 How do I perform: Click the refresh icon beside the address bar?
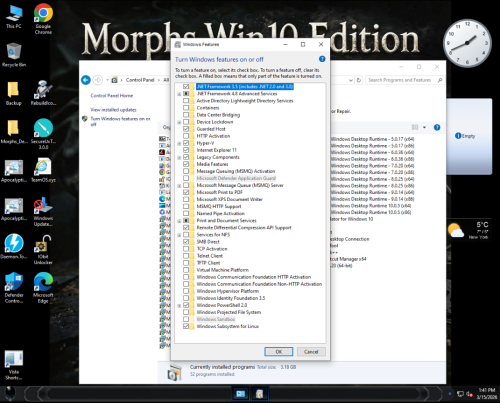[x=359, y=80]
